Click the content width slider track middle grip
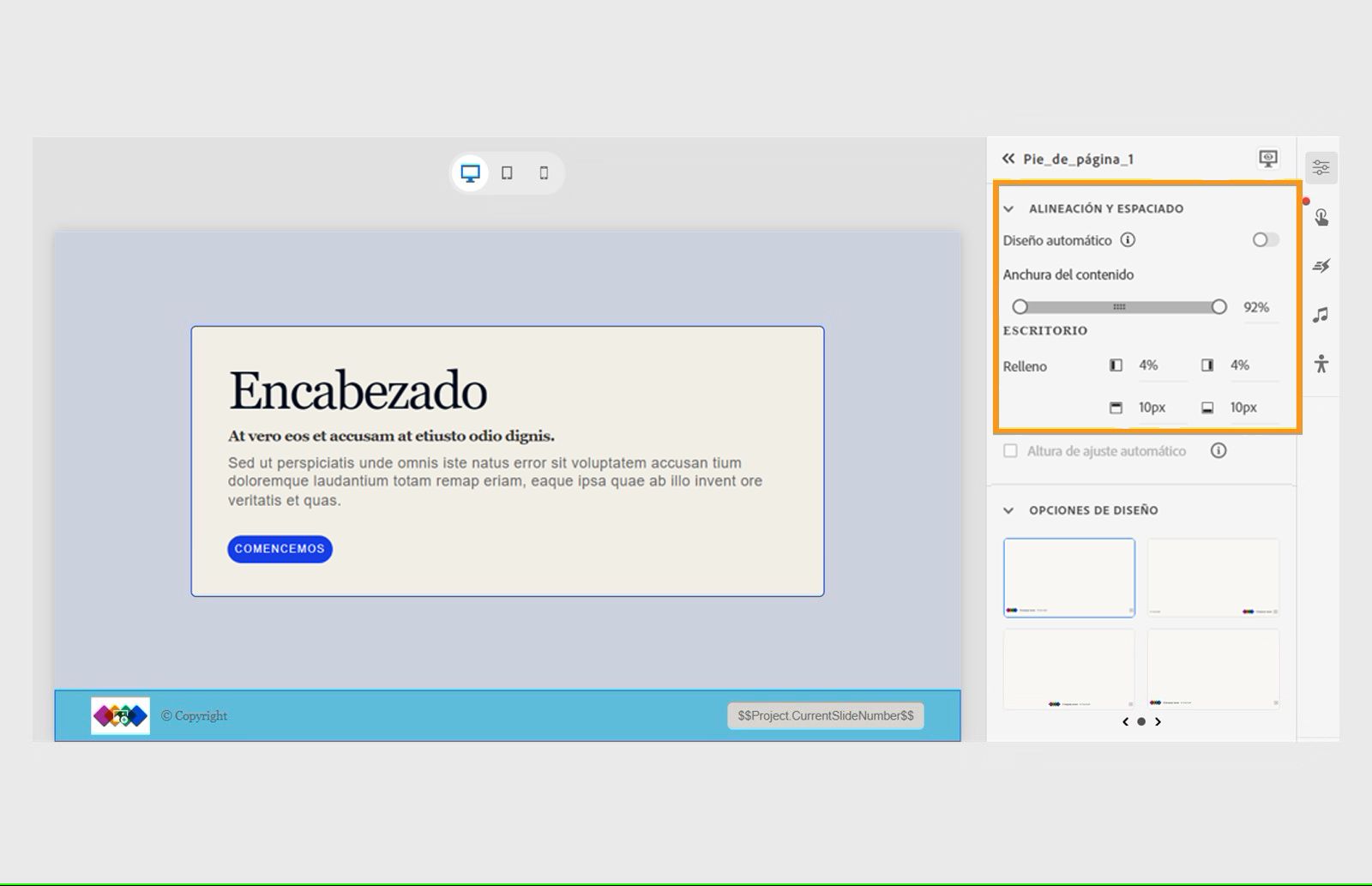This screenshot has width=1372, height=886. 1119,307
